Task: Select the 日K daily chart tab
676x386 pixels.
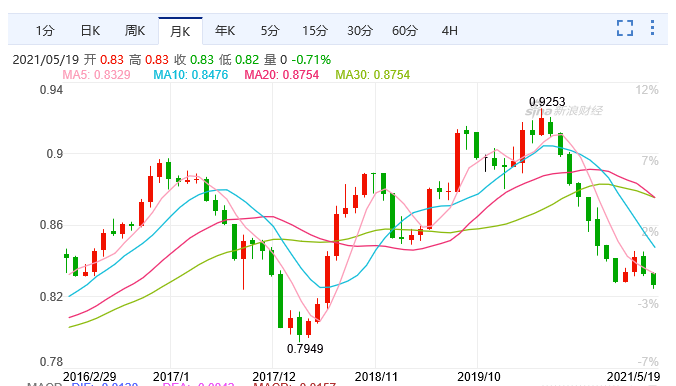Action: (90, 31)
